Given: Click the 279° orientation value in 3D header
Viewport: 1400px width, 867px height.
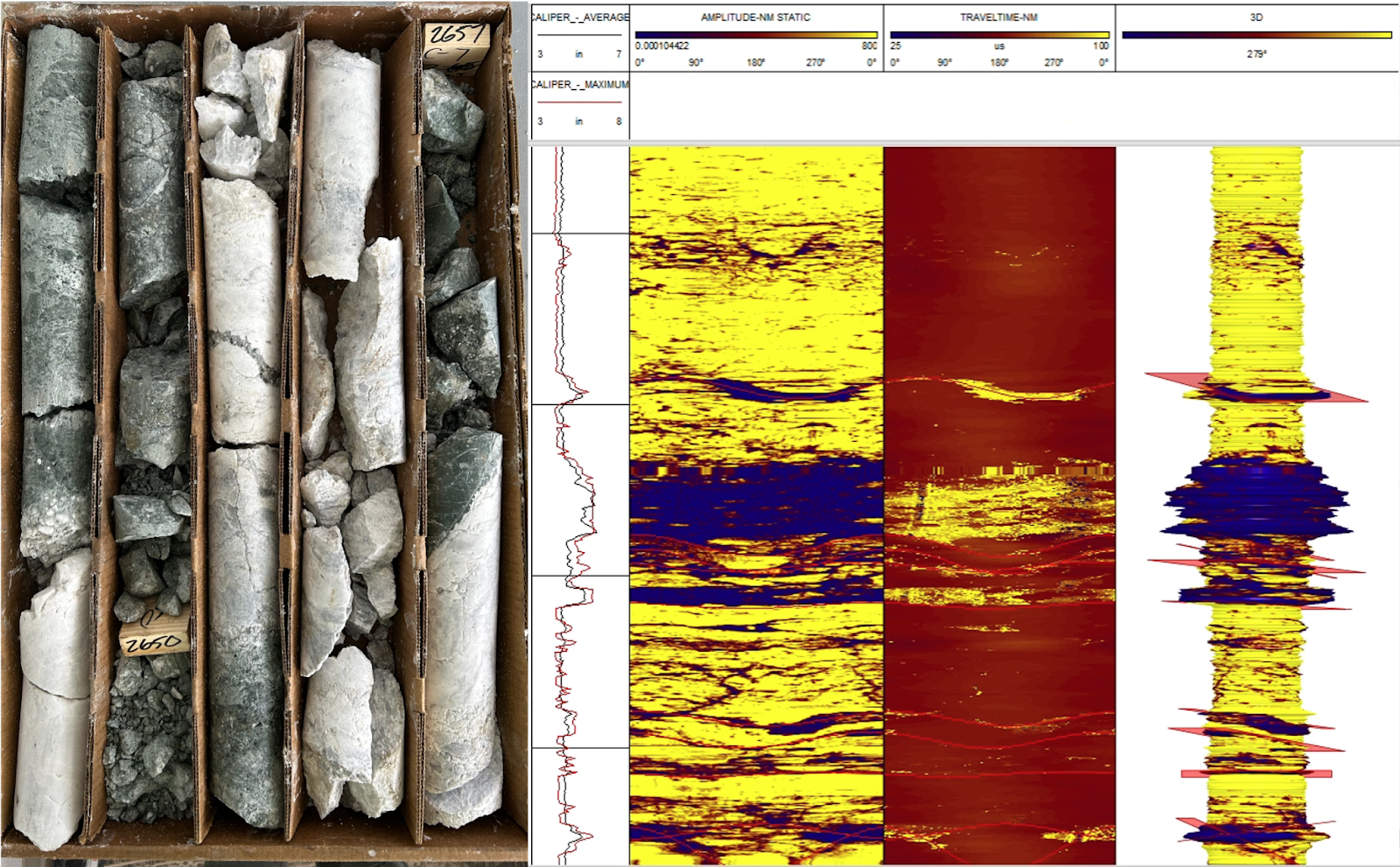Looking at the screenshot, I should coord(1256,54).
